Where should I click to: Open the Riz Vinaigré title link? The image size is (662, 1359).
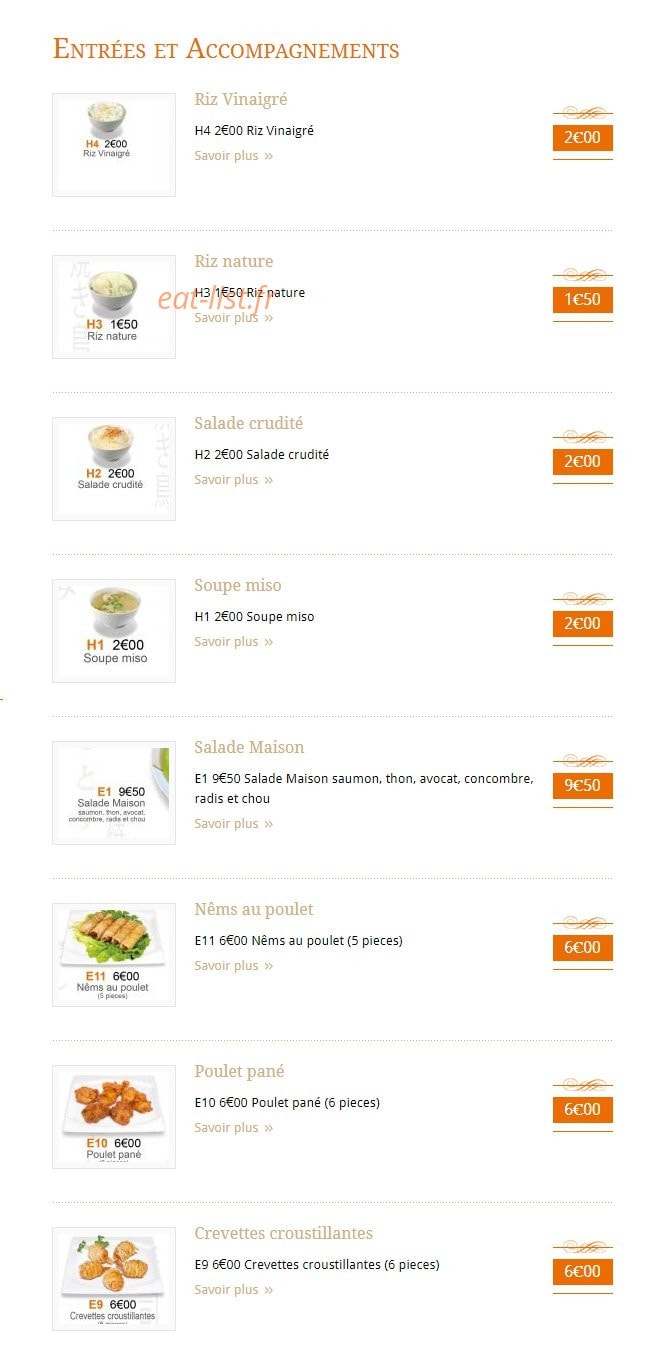tap(241, 100)
